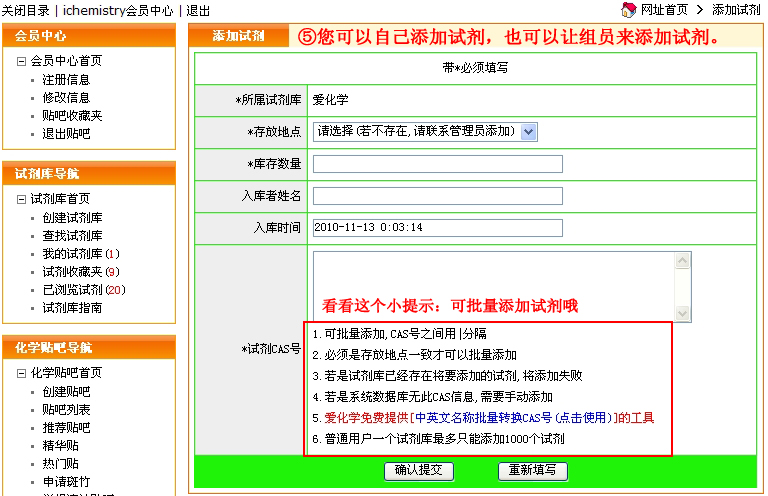Open 注册信息 under member center
Screen dimensions: 768x496
pyautogui.click(x=66, y=80)
